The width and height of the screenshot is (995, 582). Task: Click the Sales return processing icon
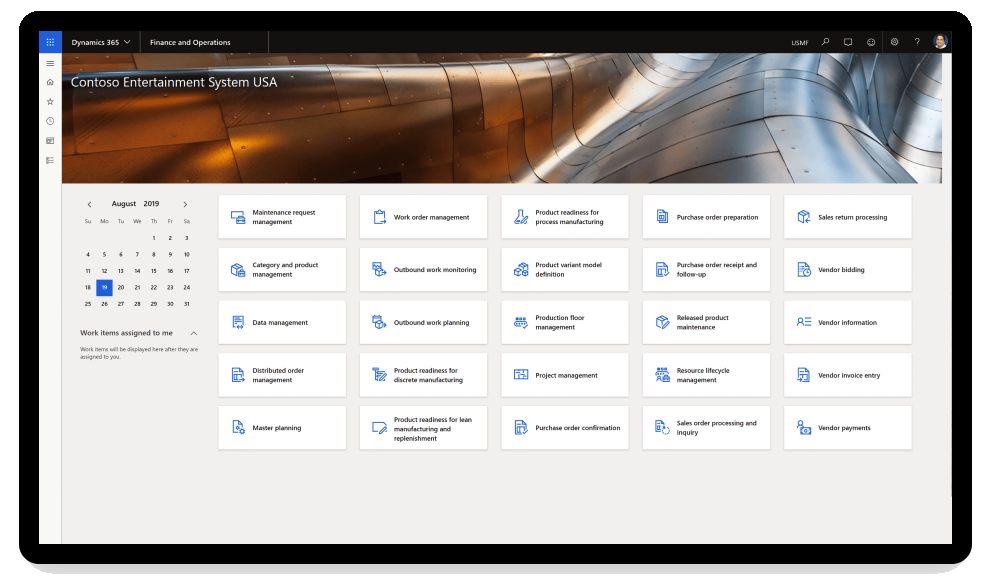(803, 217)
